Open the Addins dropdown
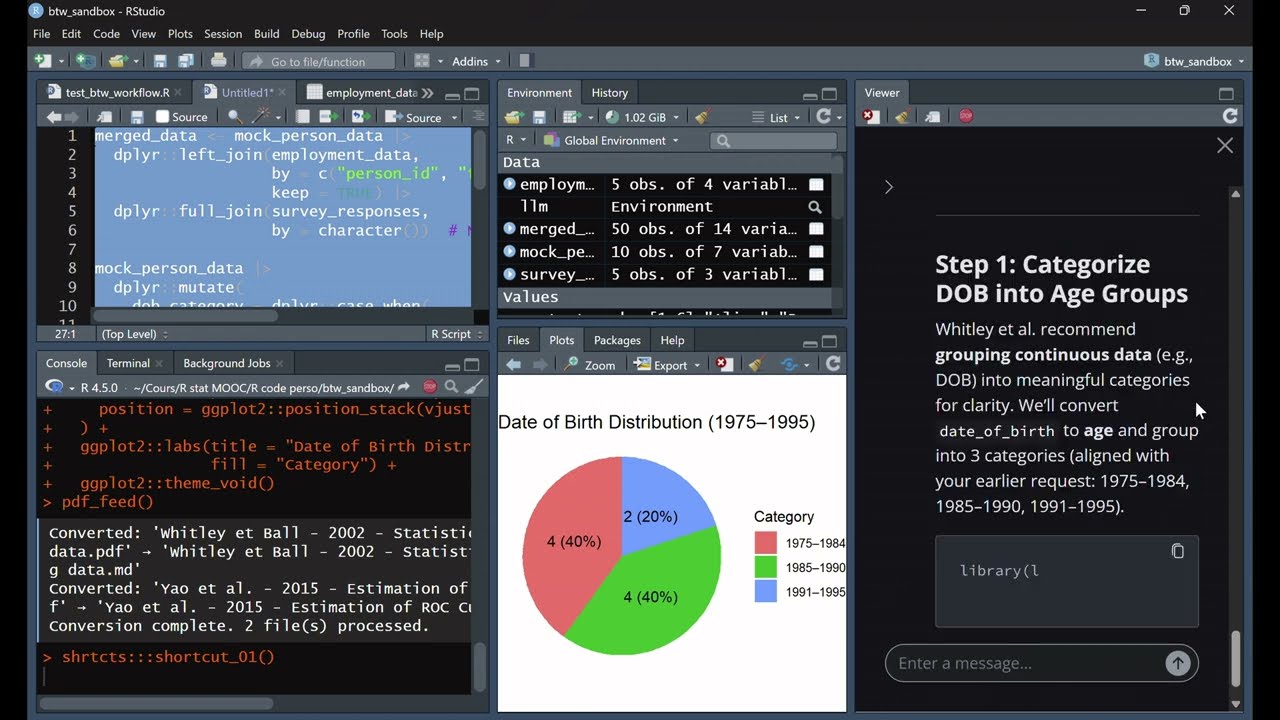The height and width of the screenshot is (720, 1280). coord(476,61)
